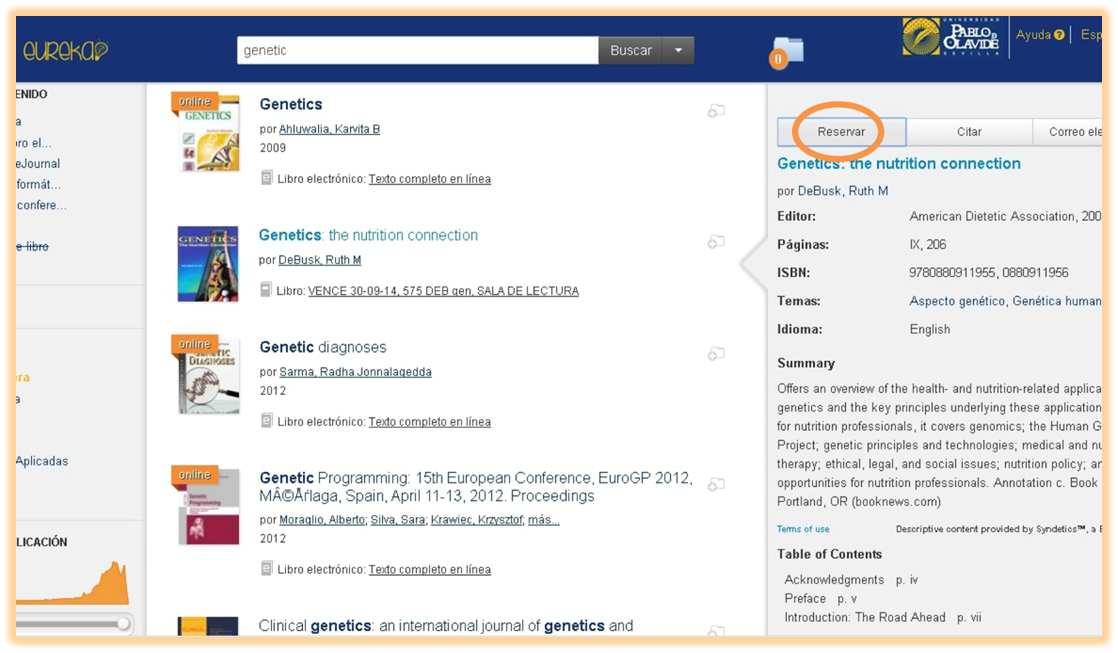Open the saved items folder icon
The image size is (1118, 653).
[787, 52]
